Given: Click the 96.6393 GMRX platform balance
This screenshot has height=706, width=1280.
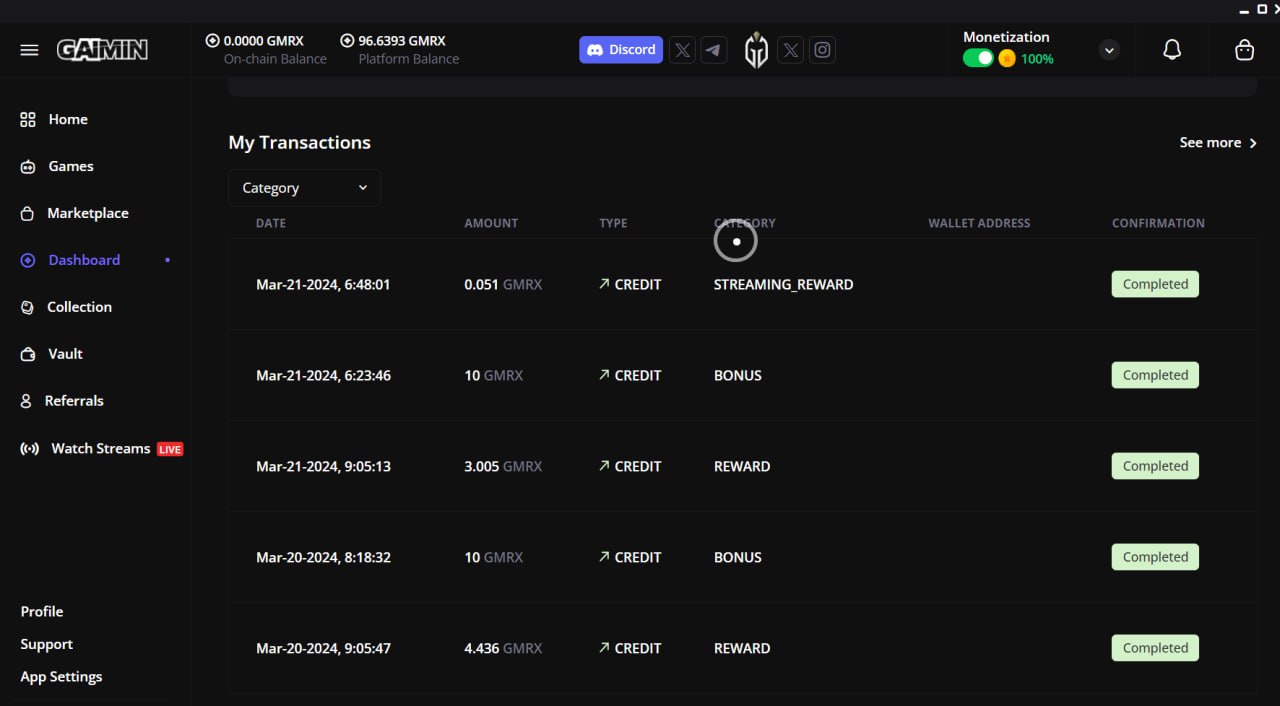Looking at the screenshot, I should [x=402, y=41].
